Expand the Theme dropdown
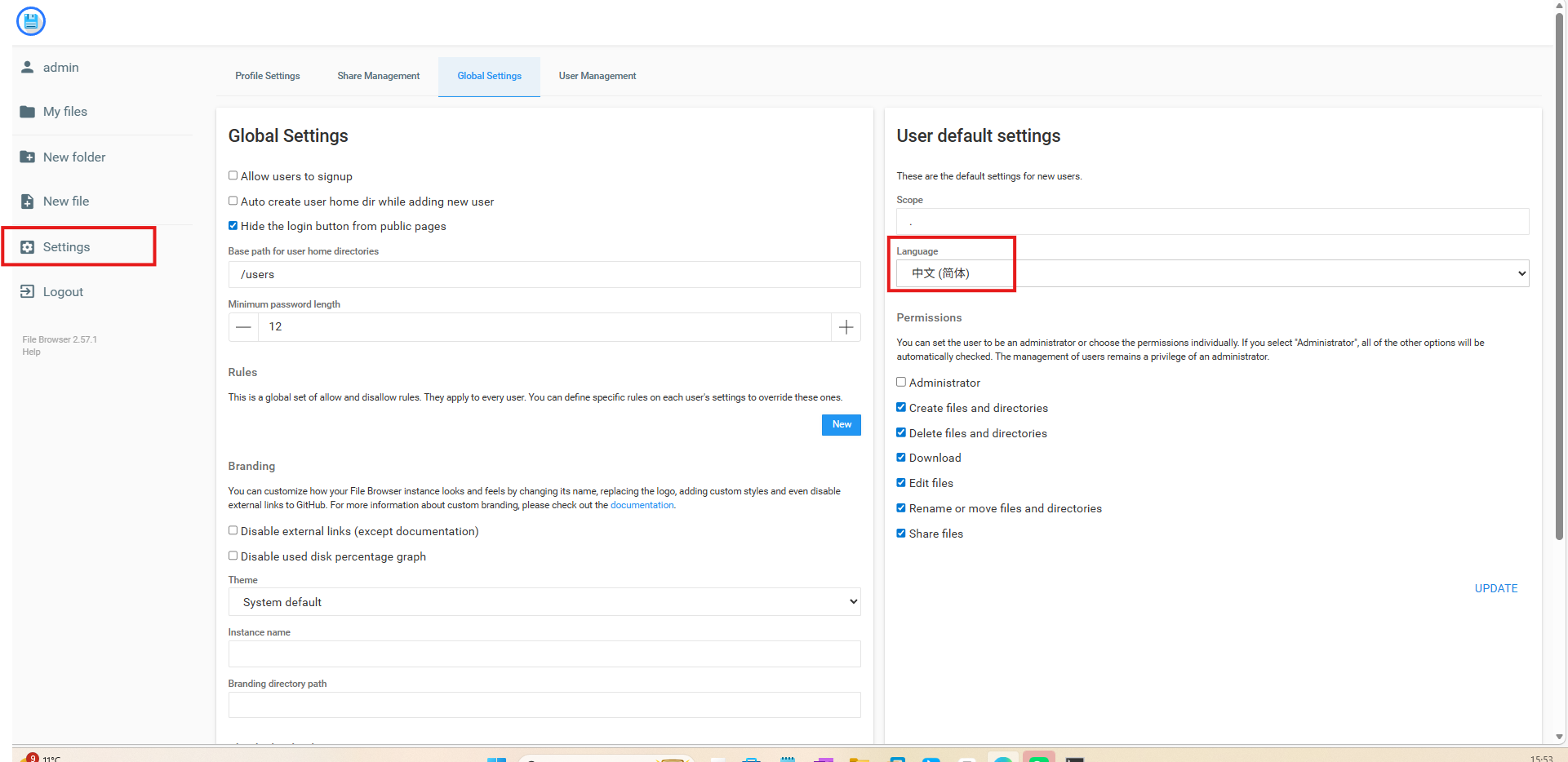This screenshot has width=1568, height=762. click(x=544, y=602)
